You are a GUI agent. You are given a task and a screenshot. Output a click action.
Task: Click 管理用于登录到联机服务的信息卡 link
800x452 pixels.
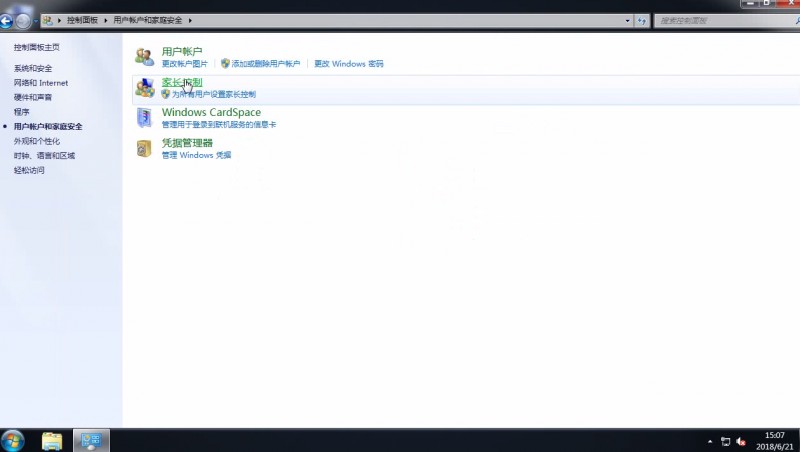(x=219, y=124)
